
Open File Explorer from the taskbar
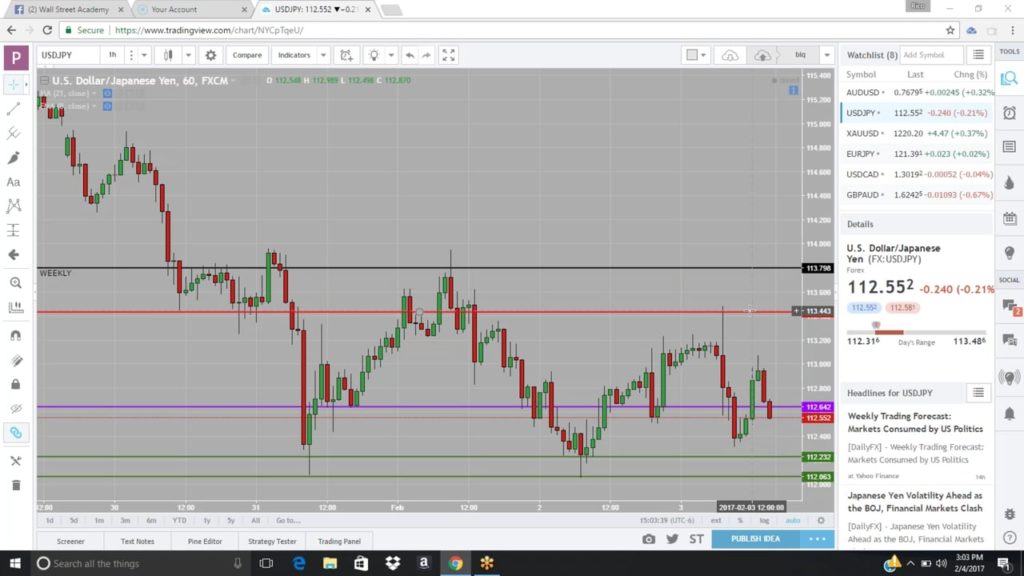click(x=330, y=563)
